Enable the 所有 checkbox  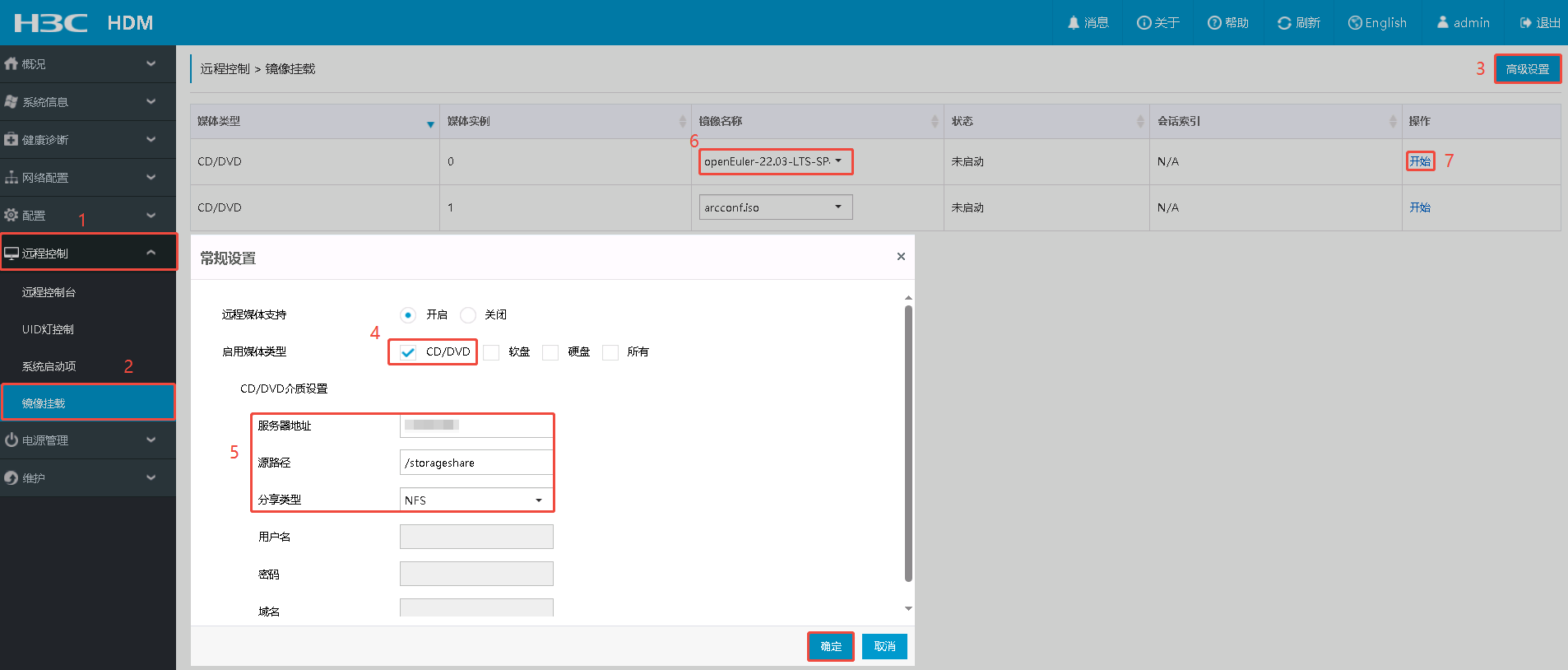pyautogui.click(x=610, y=352)
